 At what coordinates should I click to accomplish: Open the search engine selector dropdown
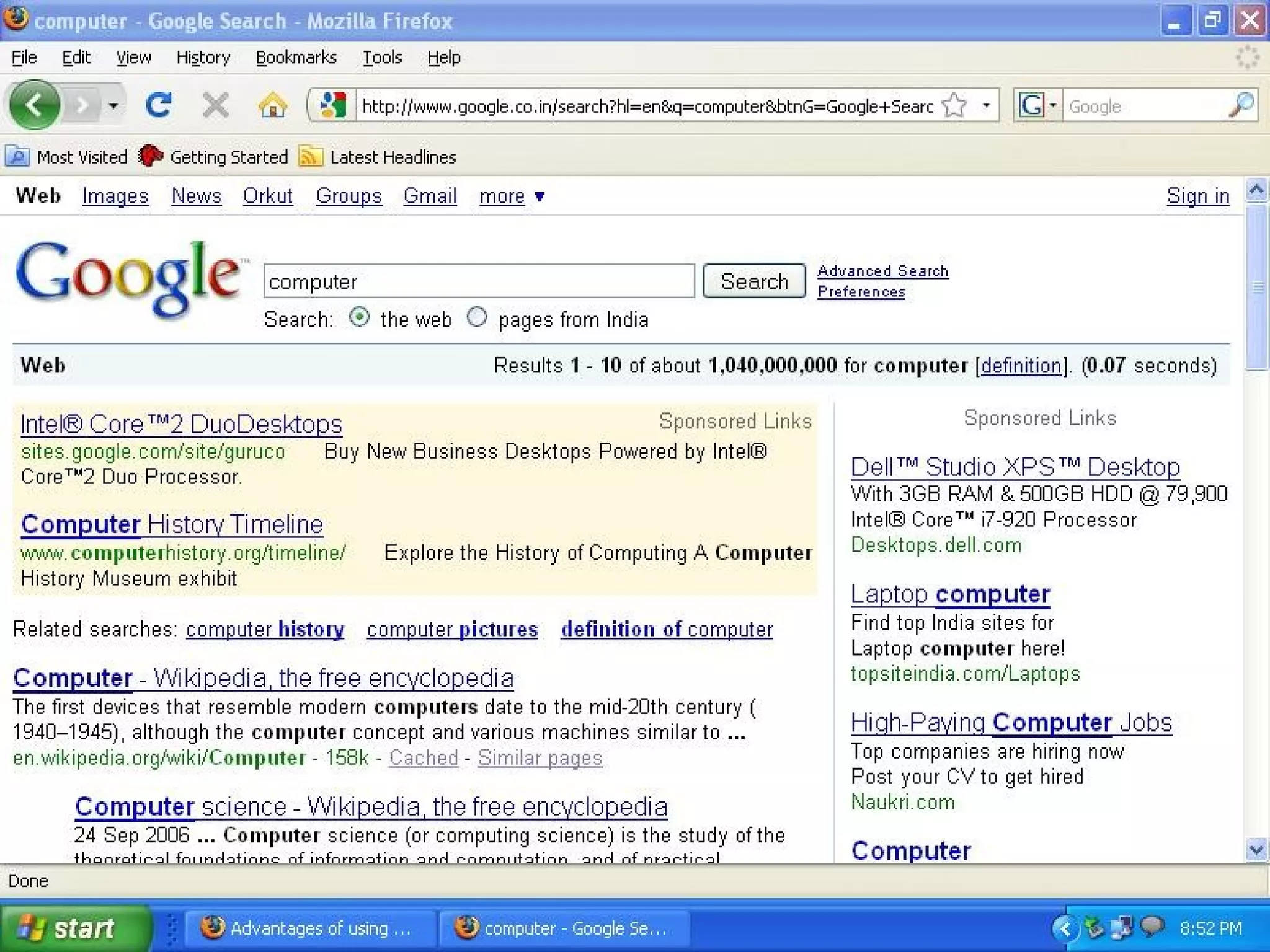pos(1052,105)
